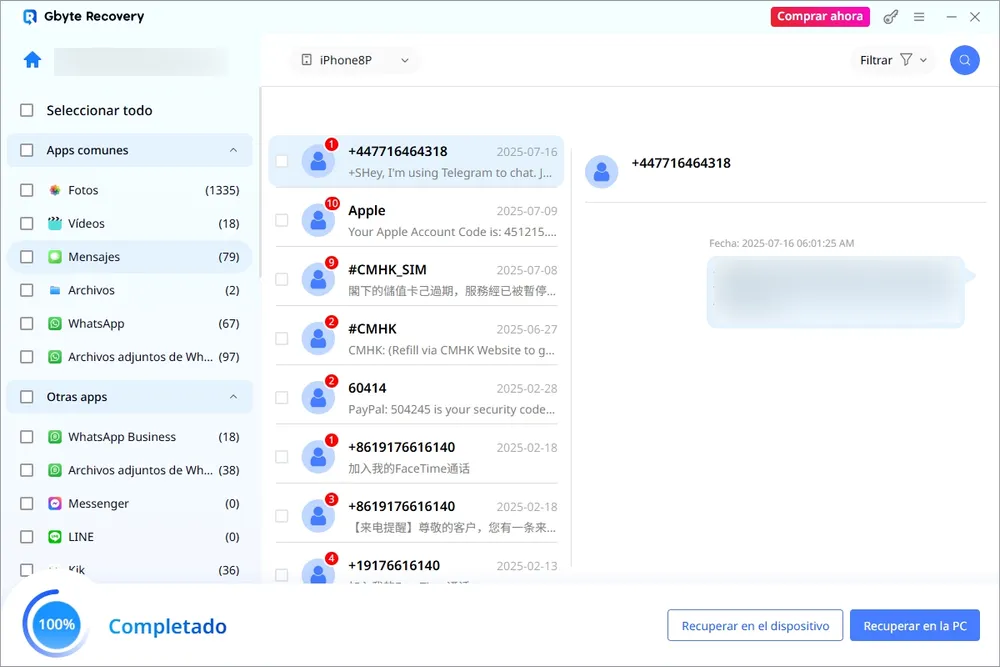This screenshot has width=1000, height=667.
Task: Check the Seleccionar todo checkbox
Action: coord(28,110)
